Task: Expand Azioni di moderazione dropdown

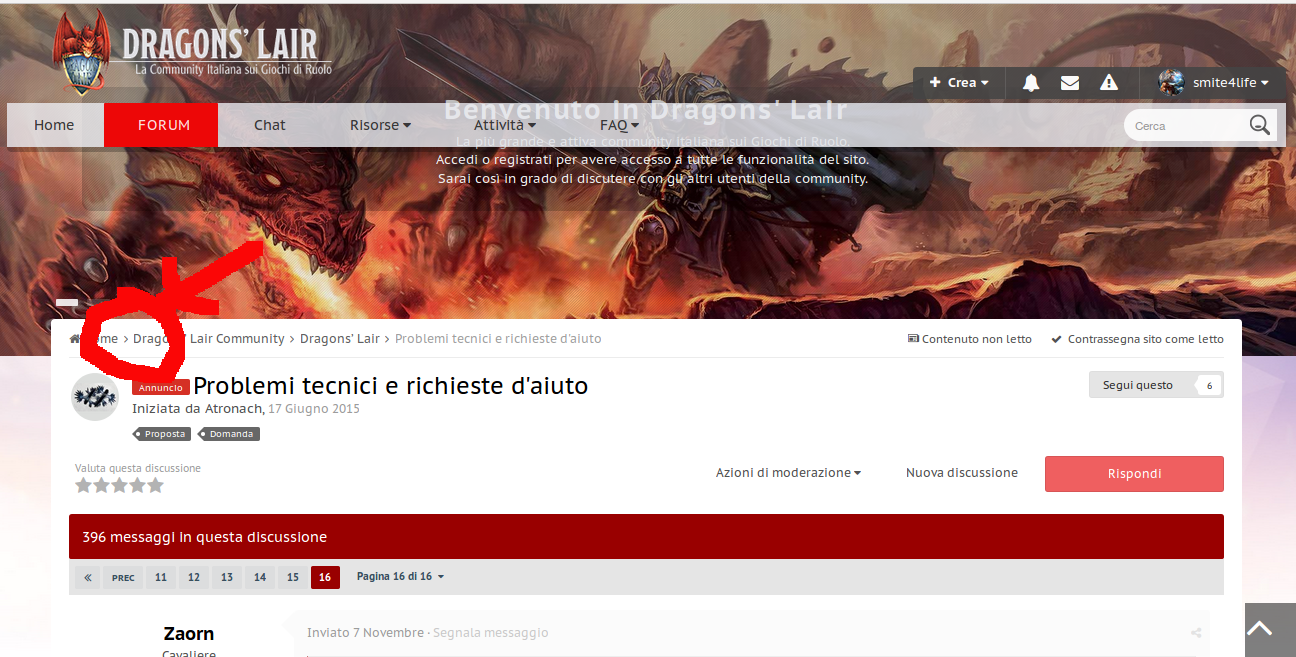Action: (788, 473)
